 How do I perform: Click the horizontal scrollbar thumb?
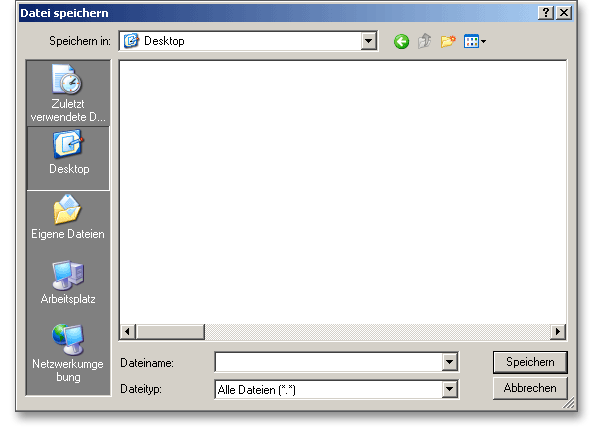(x=171, y=332)
